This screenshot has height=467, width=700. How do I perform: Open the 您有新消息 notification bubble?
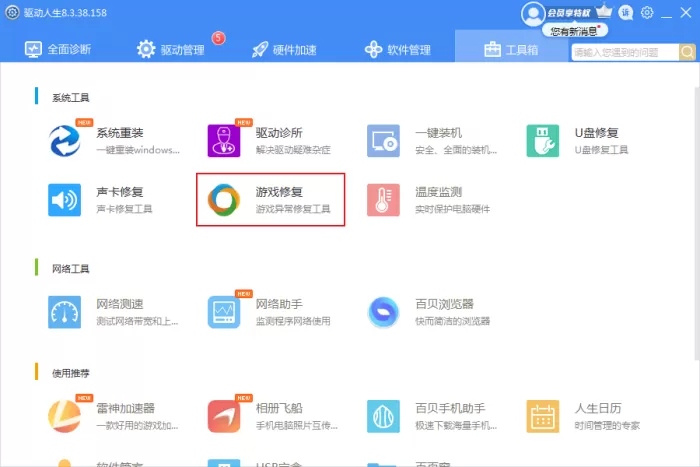tap(575, 31)
